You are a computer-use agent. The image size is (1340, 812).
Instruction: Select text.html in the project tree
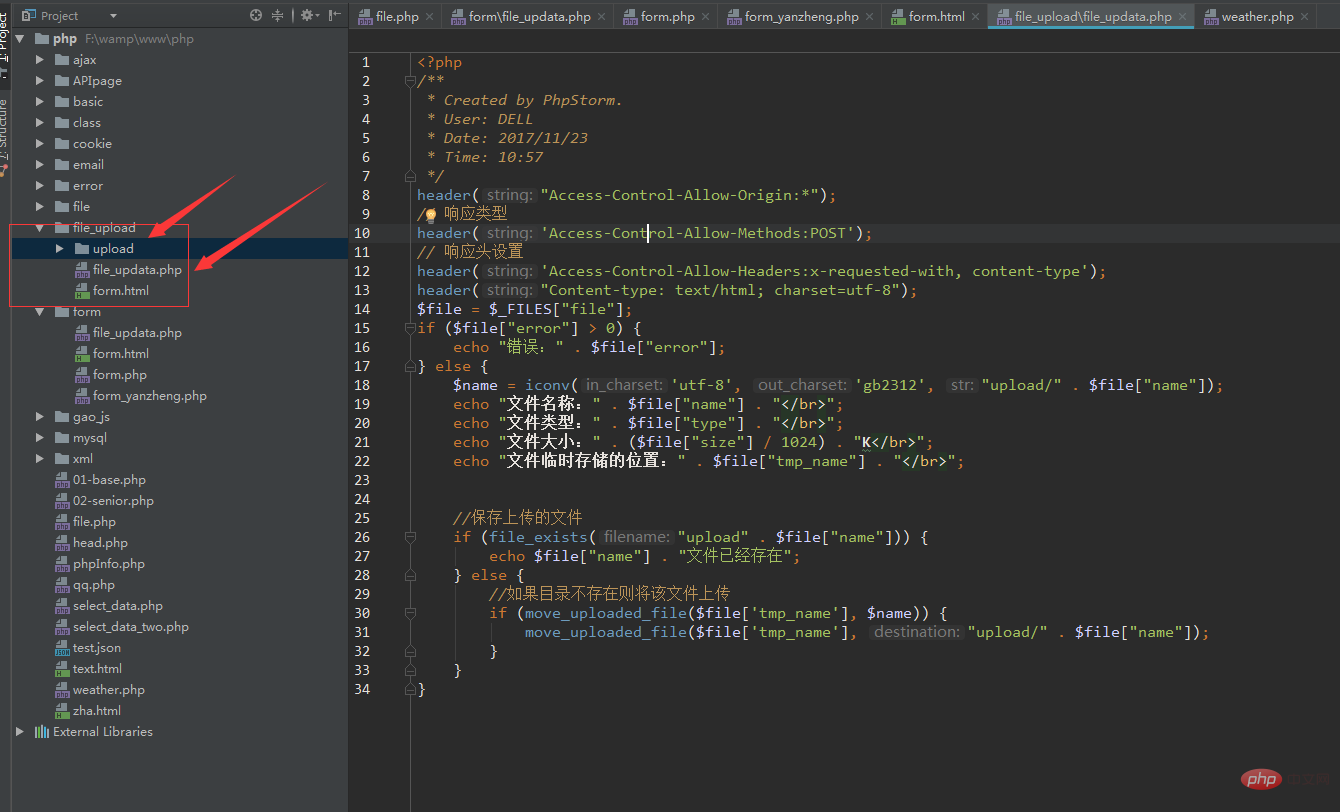[88, 669]
